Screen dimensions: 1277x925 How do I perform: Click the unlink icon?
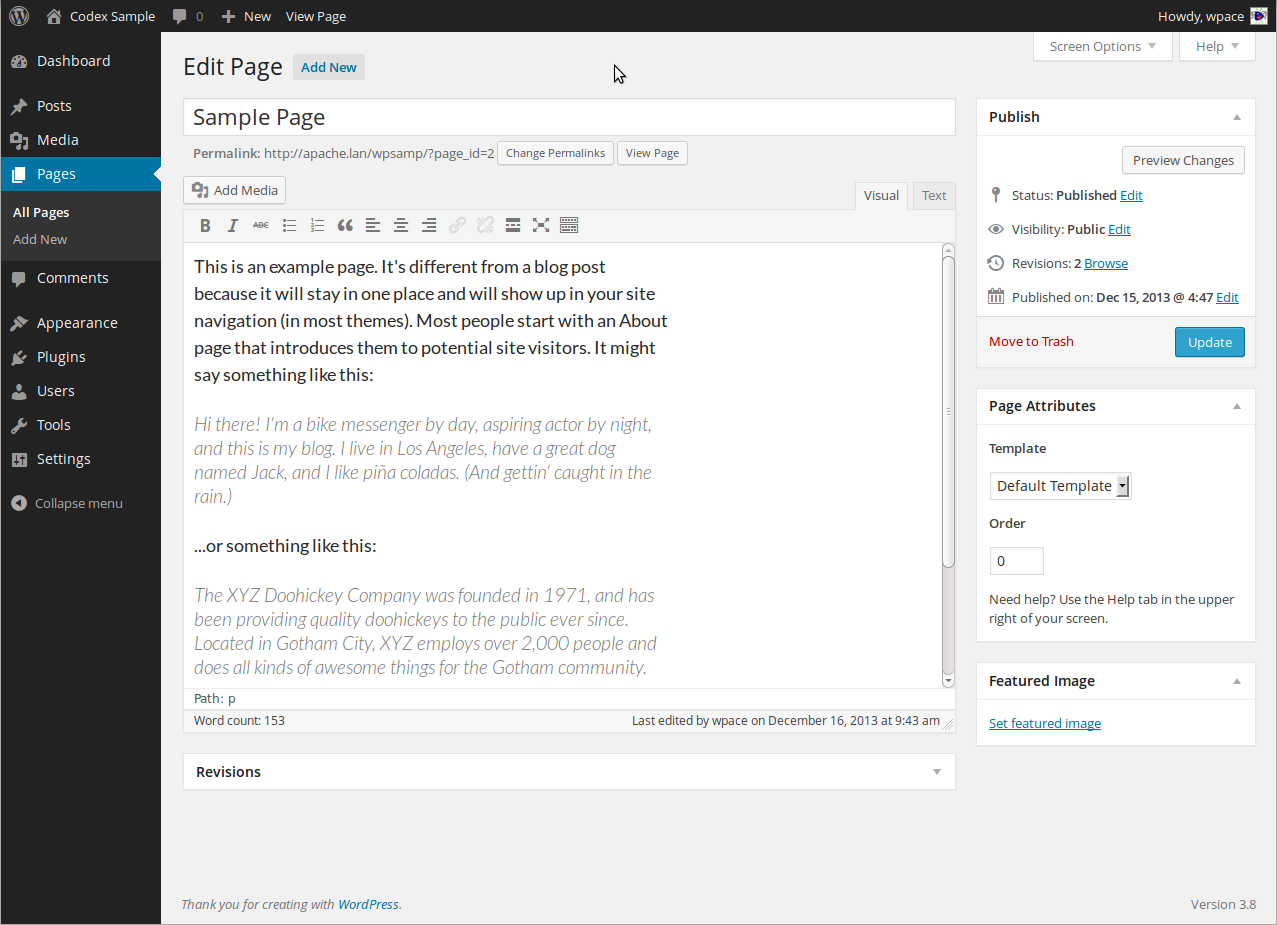(x=485, y=226)
